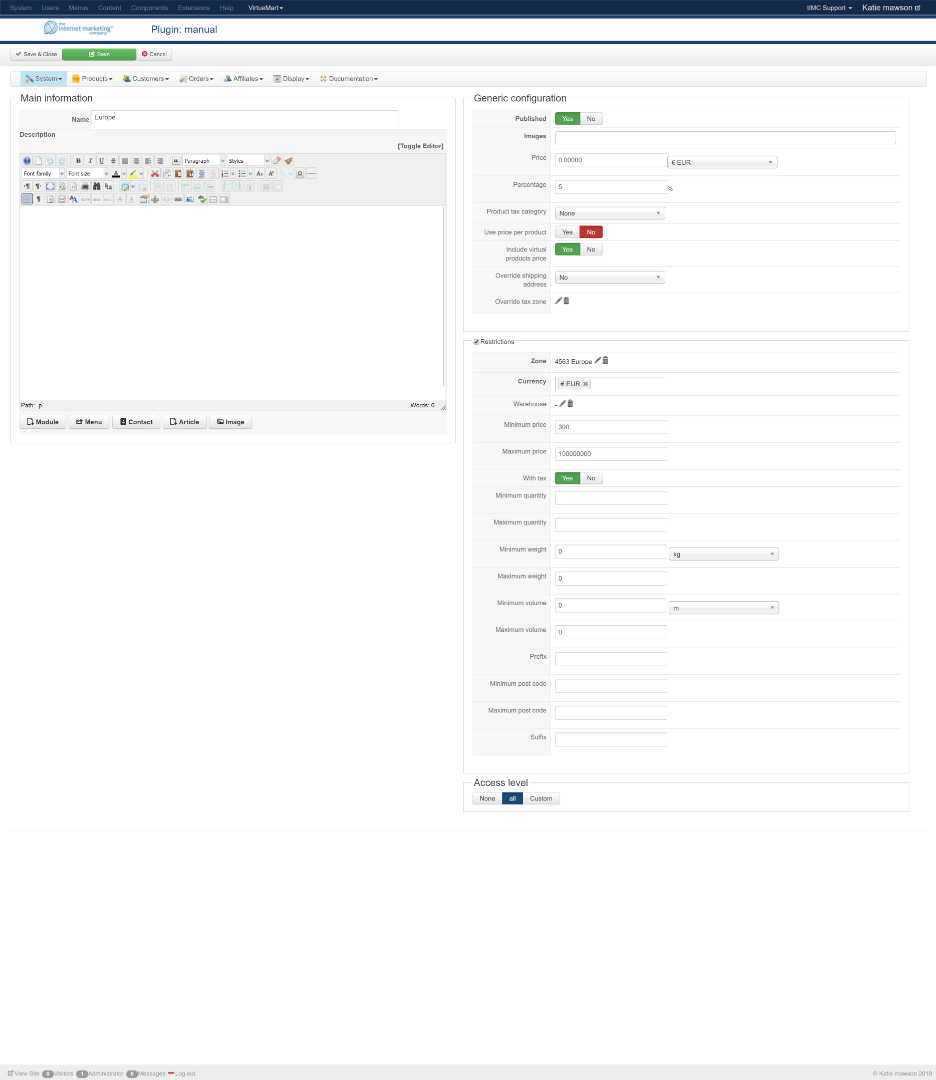The height and width of the screenshot is (1080, 936).
Task: Open the Paragraph format dropdown
Action: [204, 160]
